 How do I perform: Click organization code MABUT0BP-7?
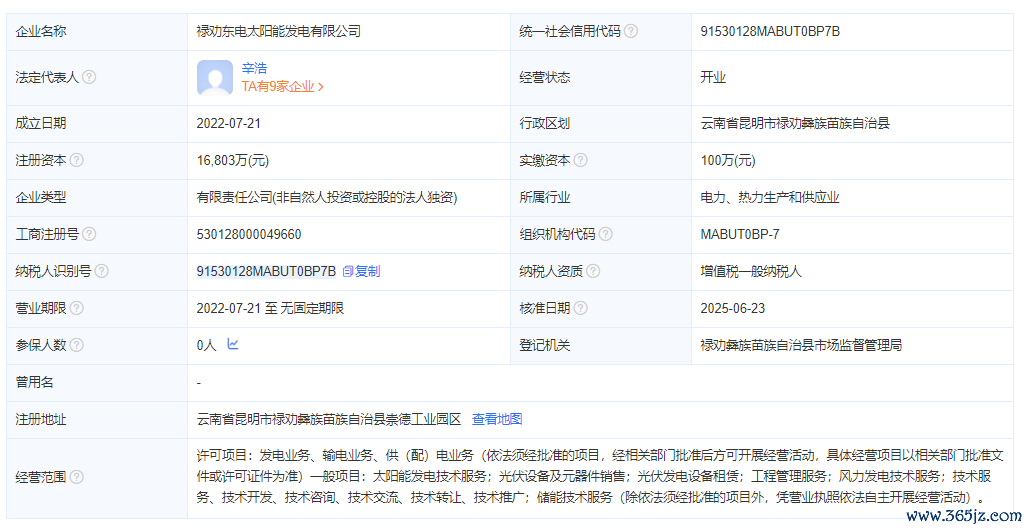click(740, 234)
